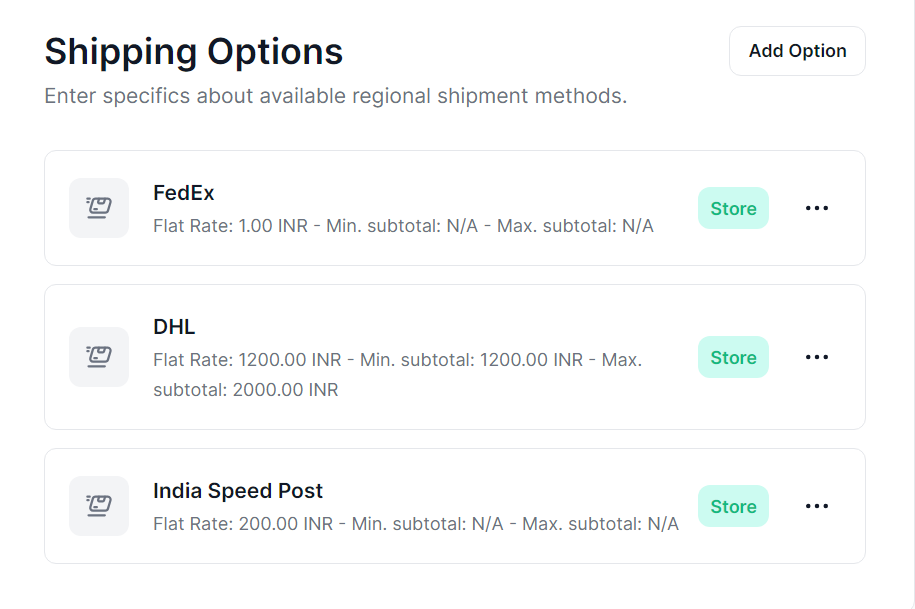Click the Shipping Options heading
915x609 pixels.
pos(193,51)
